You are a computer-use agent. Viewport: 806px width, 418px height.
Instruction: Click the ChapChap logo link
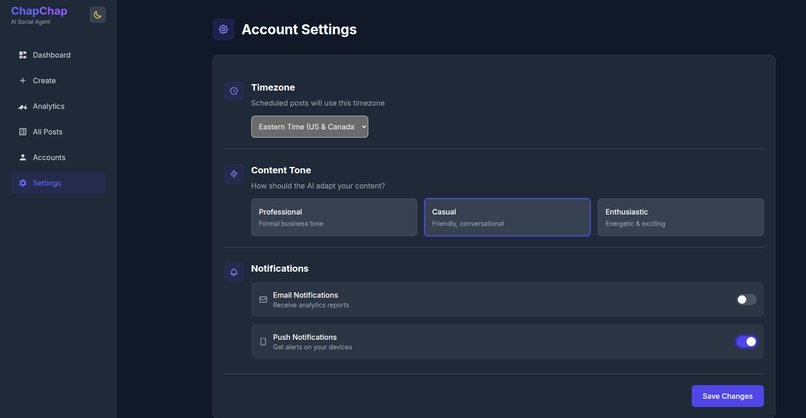click(x=39, y=11)
